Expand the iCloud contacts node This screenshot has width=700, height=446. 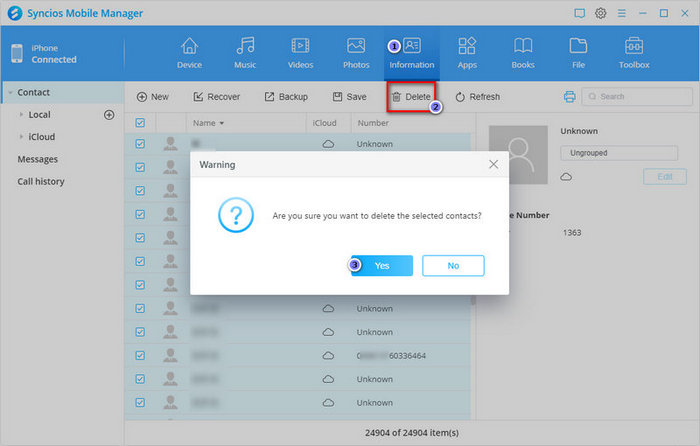pos(21,137)
